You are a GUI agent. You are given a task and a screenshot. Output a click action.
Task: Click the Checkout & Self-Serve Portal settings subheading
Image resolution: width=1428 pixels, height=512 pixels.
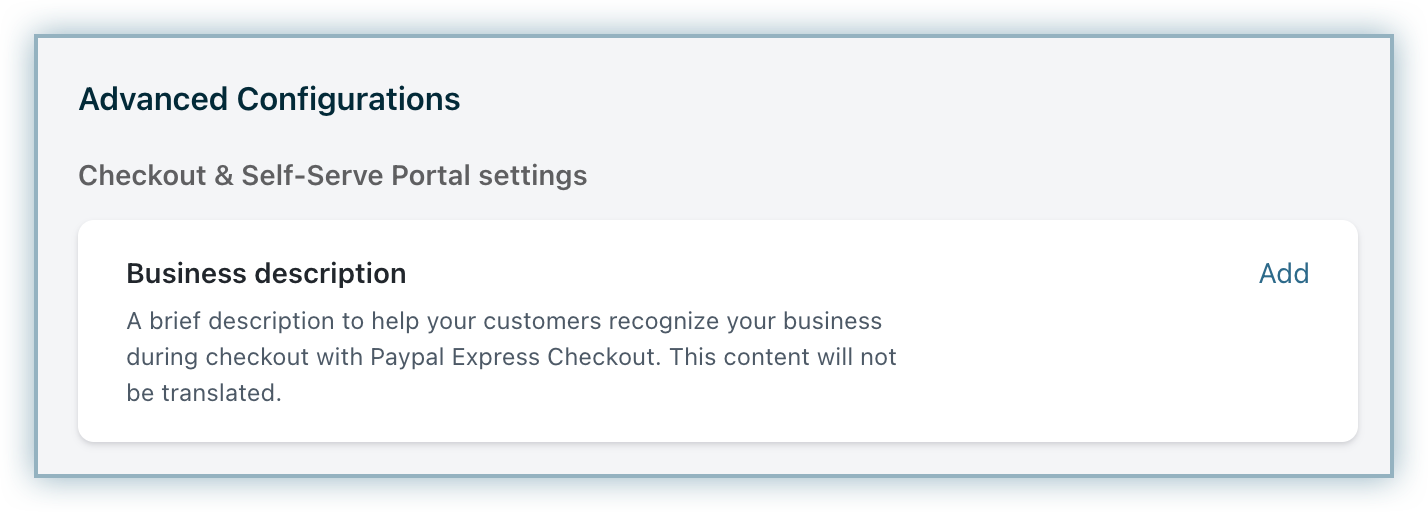332,176
